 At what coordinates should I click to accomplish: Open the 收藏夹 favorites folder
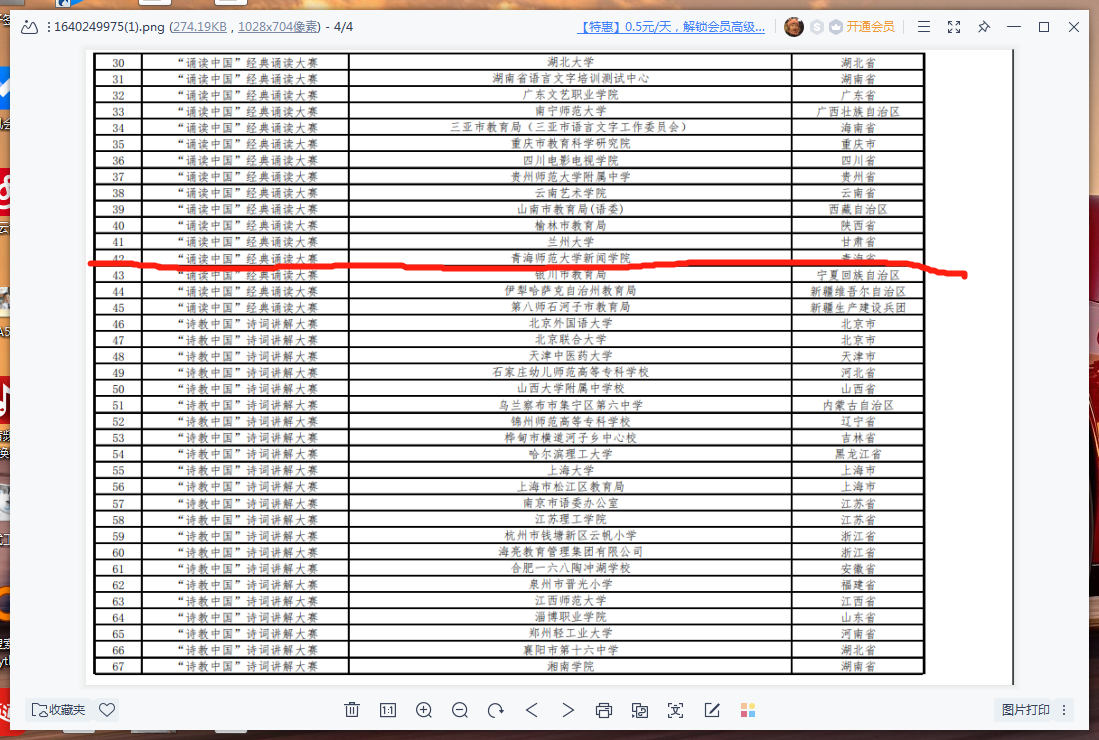coord(59,710)
